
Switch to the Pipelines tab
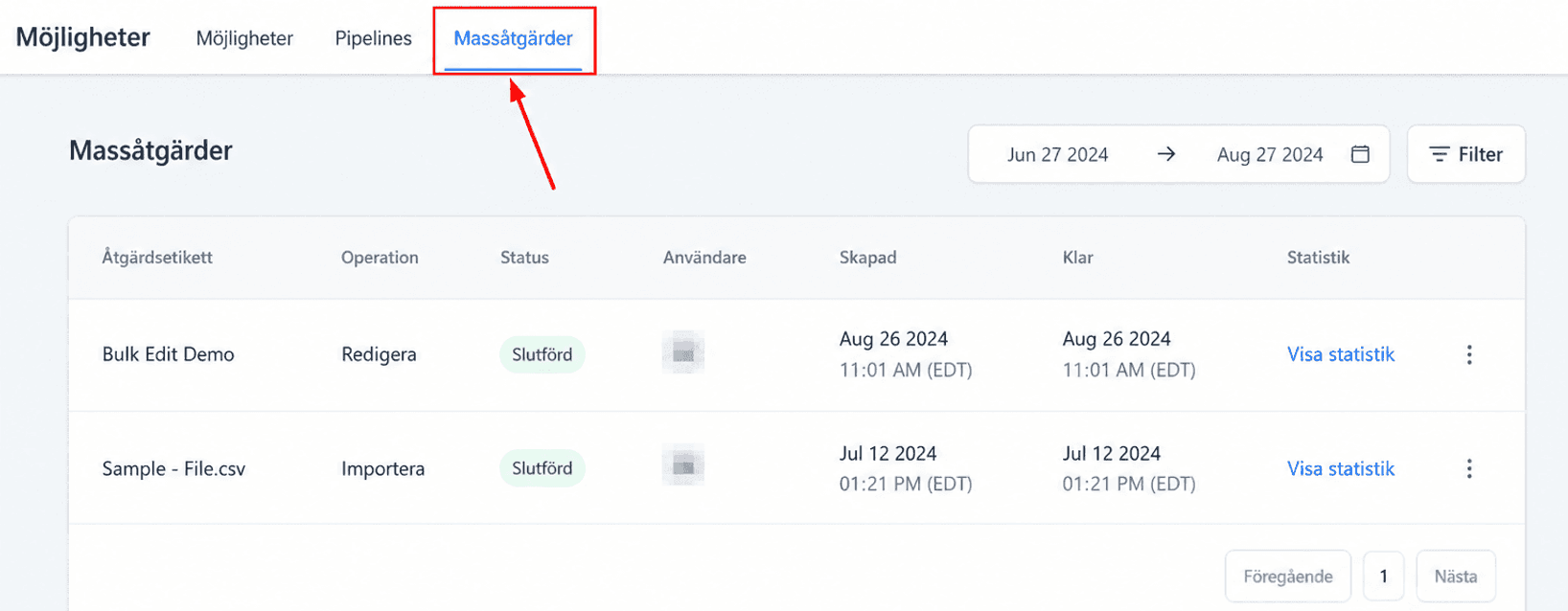pyautogui.click(x=374, y=38)
